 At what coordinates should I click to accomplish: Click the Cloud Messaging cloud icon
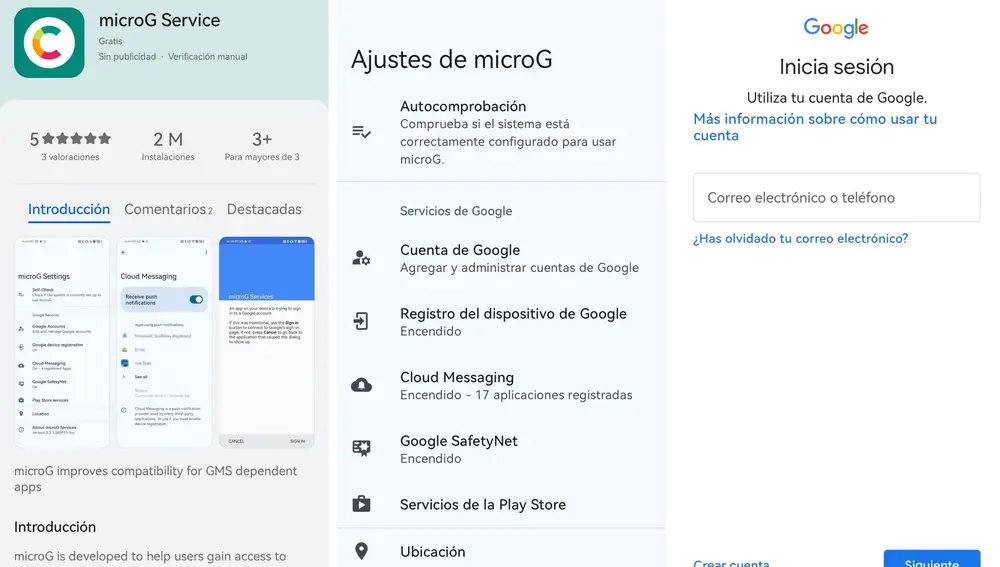[x=362, y=385]
